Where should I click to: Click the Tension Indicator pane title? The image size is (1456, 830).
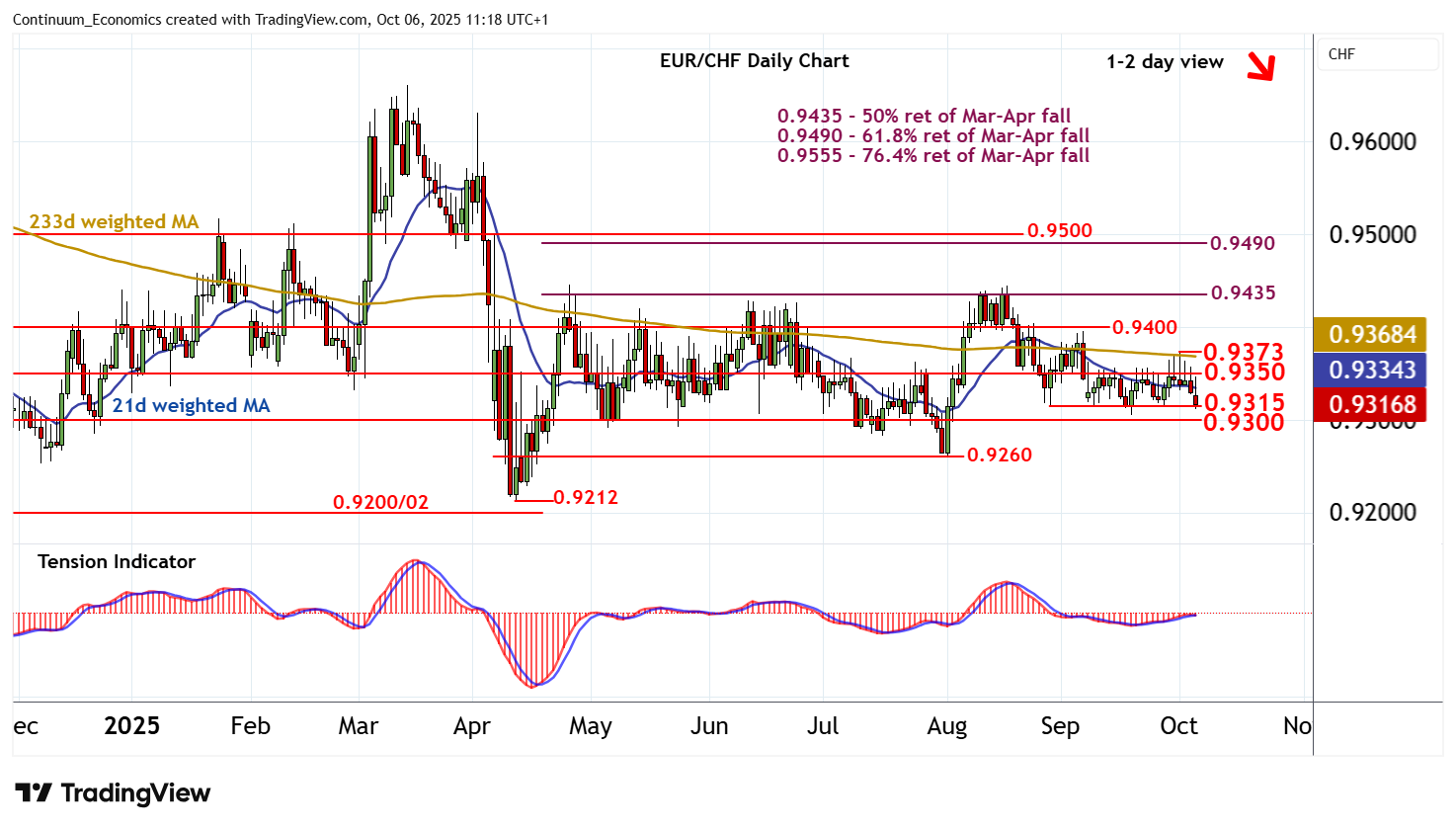pos(117,562)
